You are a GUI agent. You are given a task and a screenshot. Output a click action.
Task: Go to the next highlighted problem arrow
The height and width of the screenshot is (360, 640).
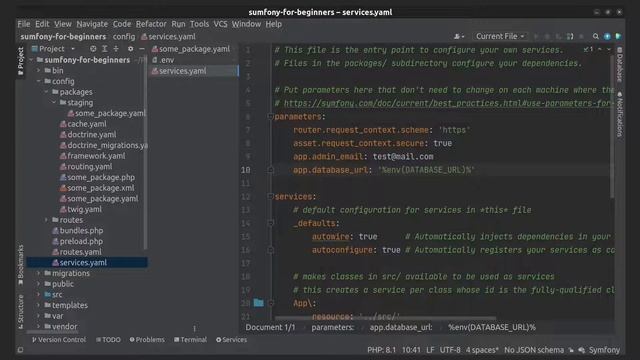tap(609, 49)
